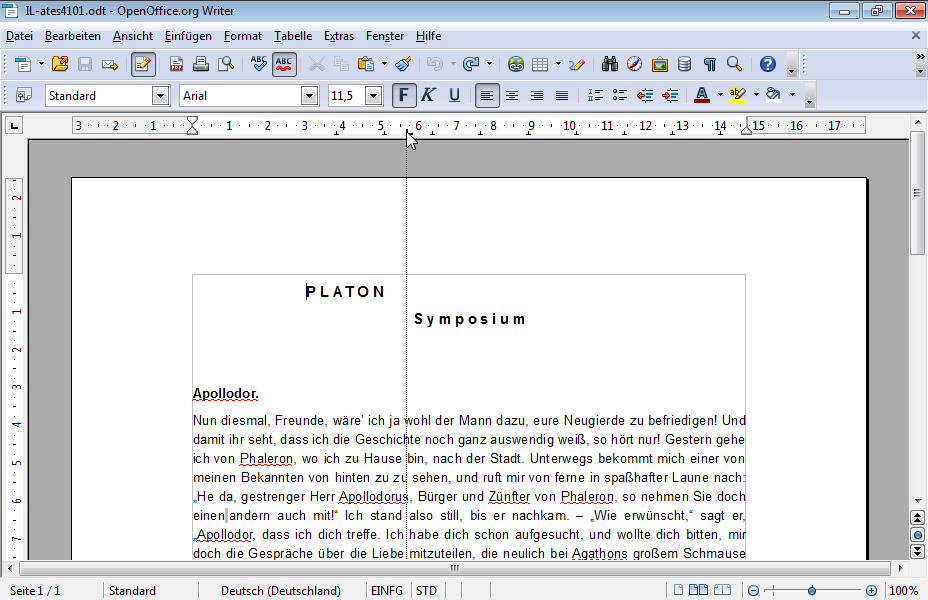Image resolution: width=928 pixels, height=600 pixels.
Task: Expand the font size 11,5 dropdown
Action: pos(373,96)
